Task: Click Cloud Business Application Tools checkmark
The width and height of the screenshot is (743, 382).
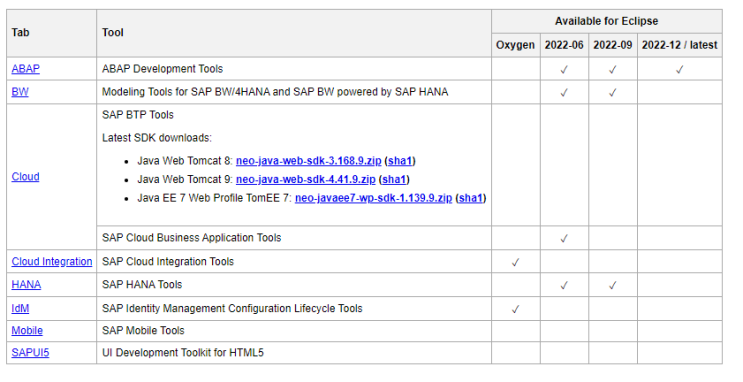Action: (x=564, y=238)
